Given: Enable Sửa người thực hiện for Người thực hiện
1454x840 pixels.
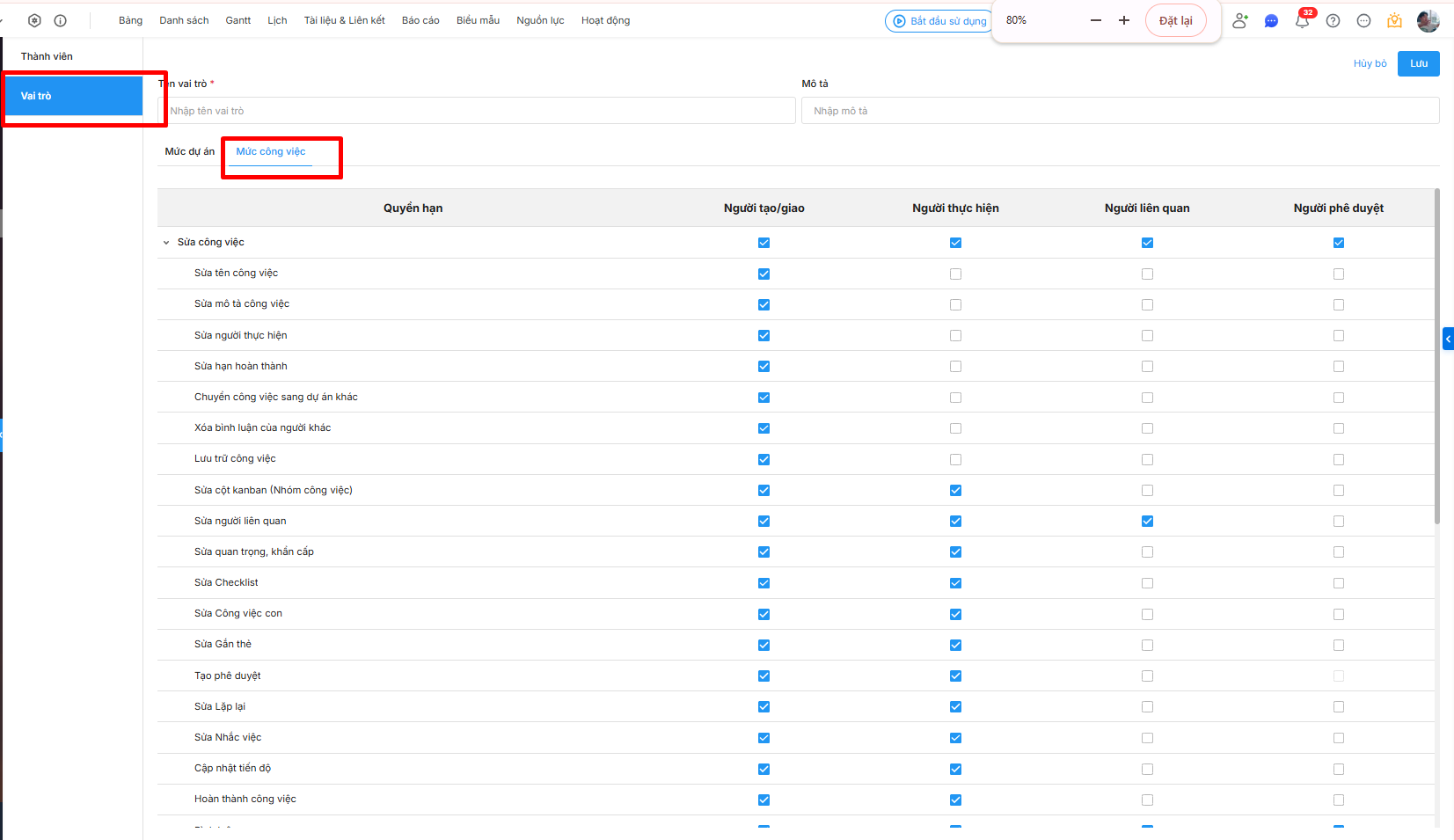Looking at the screenshot, I should (955, 335).
